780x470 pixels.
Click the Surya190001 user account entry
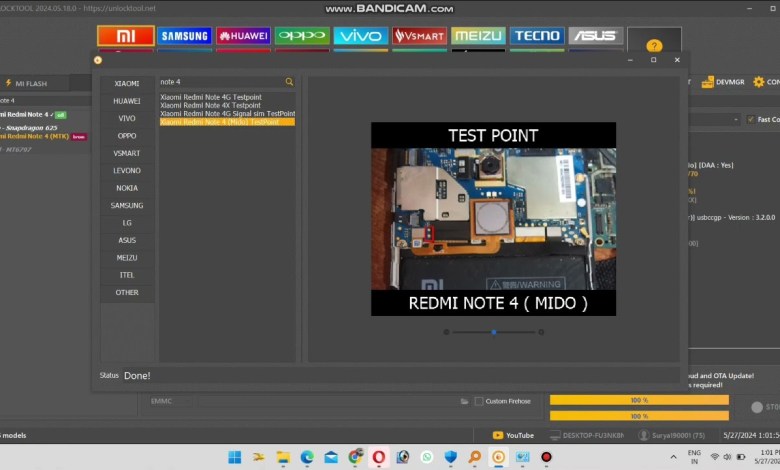coord(672,435)
